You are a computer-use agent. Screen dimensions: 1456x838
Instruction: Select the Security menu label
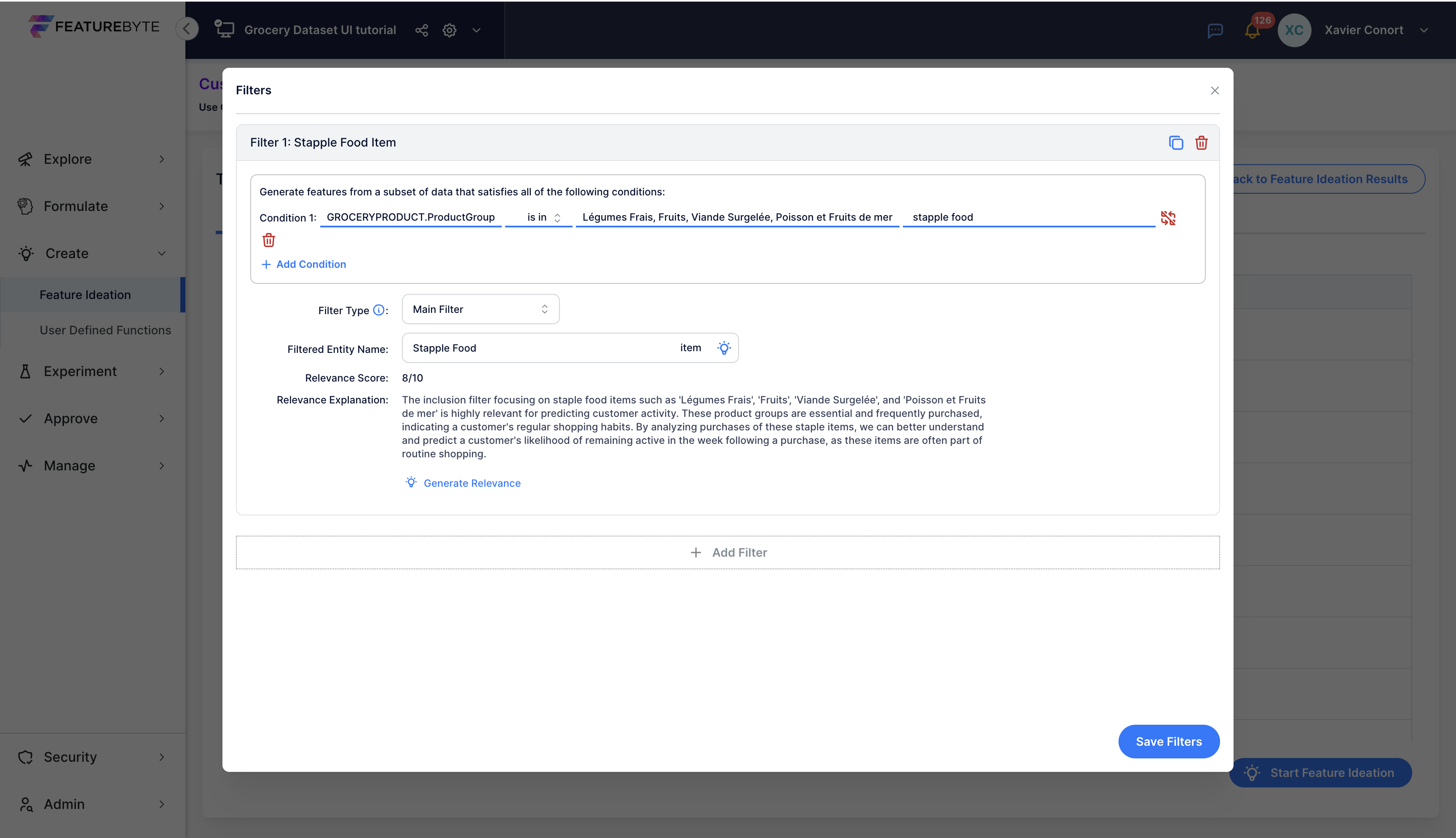[70, 757]
